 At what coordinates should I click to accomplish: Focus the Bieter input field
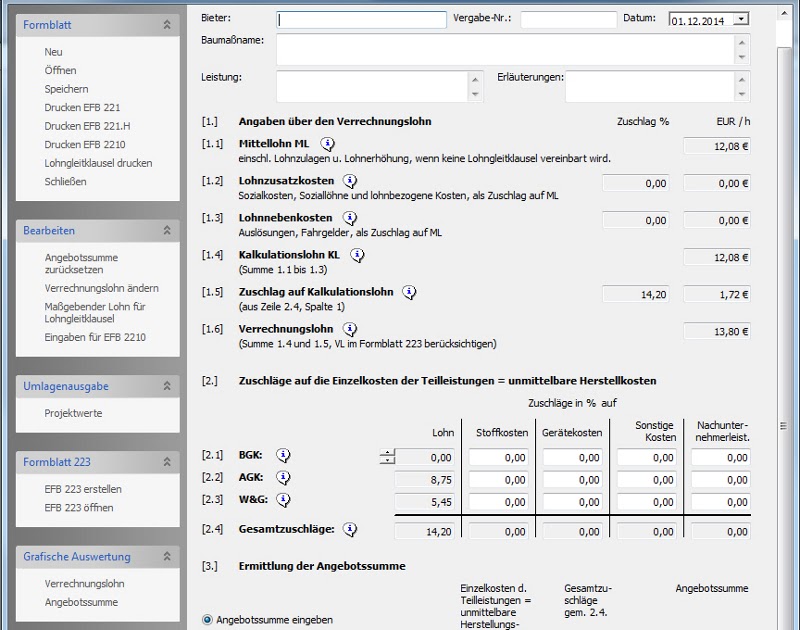[362, 20]
